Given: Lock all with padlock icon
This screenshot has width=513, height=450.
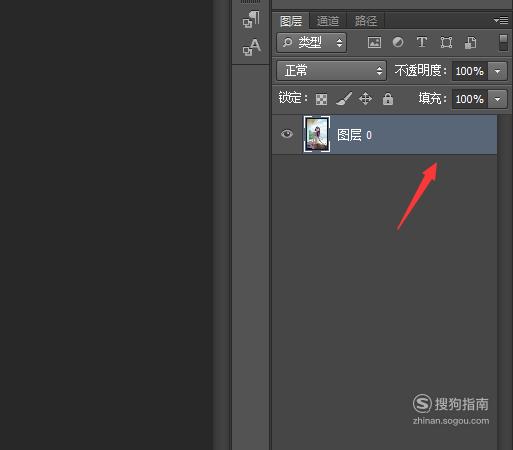Looking at the screenshot, I should point(388,99).
